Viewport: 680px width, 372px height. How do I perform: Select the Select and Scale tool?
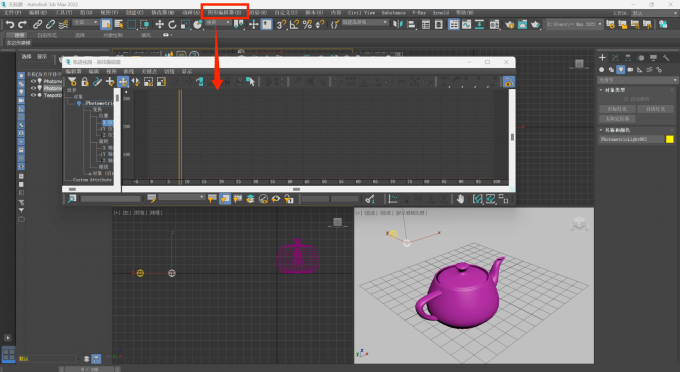point(185,24)
